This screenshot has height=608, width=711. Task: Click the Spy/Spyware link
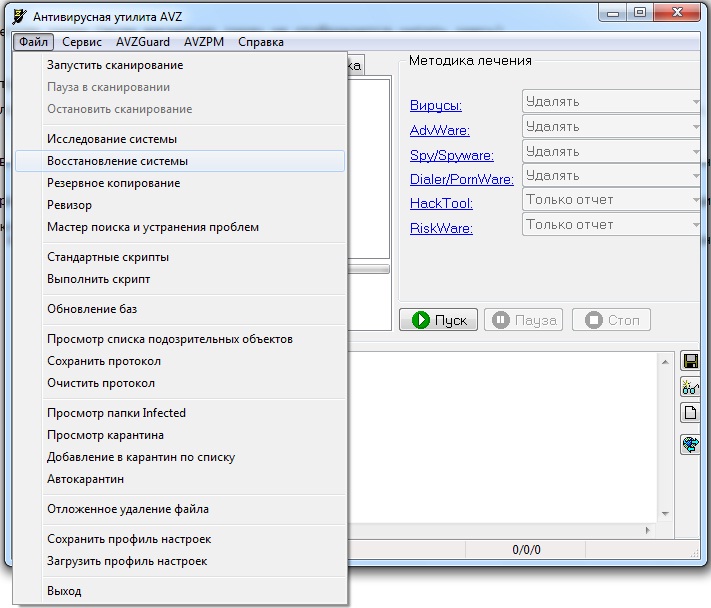tap(452, 156)
